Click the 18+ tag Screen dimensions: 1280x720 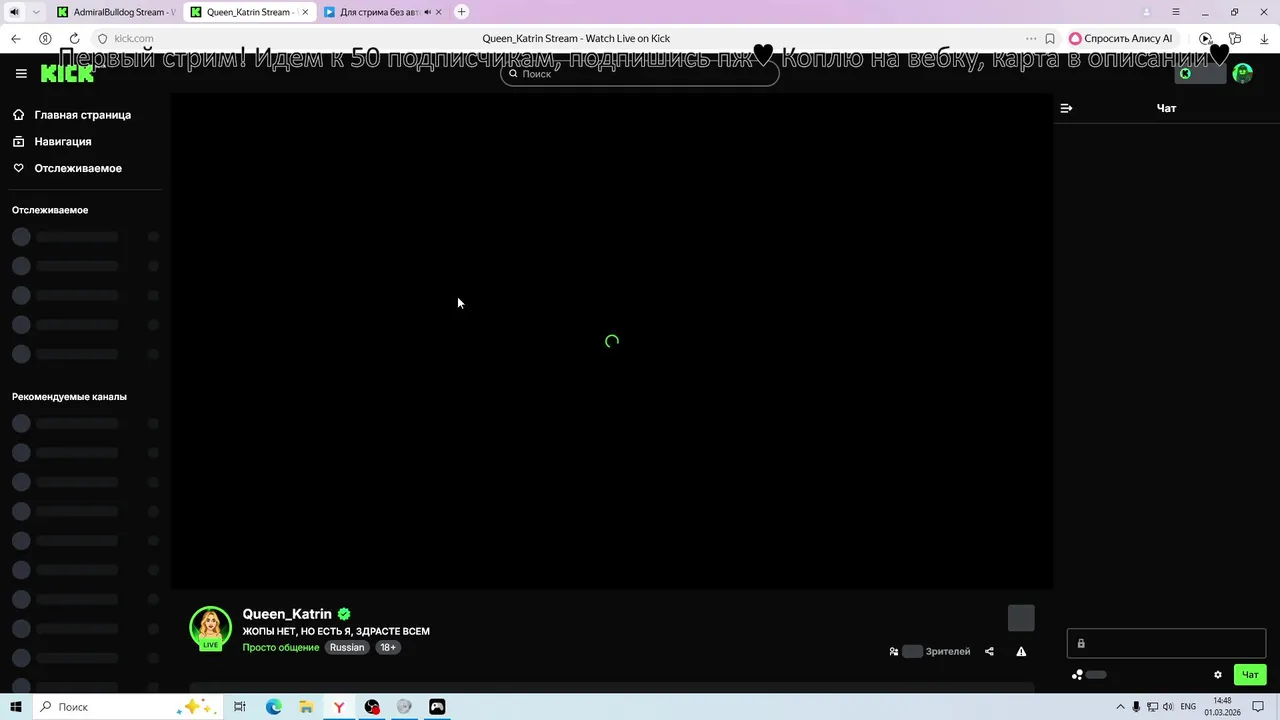(x=388, y=647)
